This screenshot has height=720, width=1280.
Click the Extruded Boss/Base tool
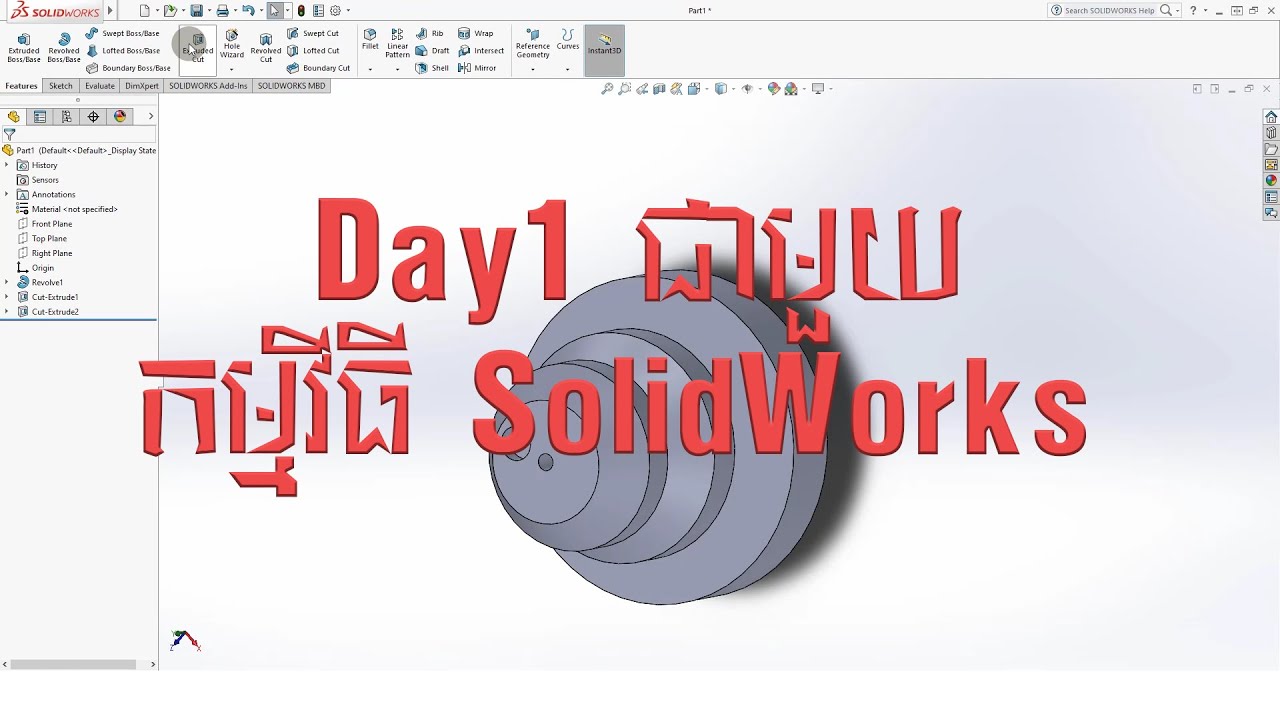24,47
